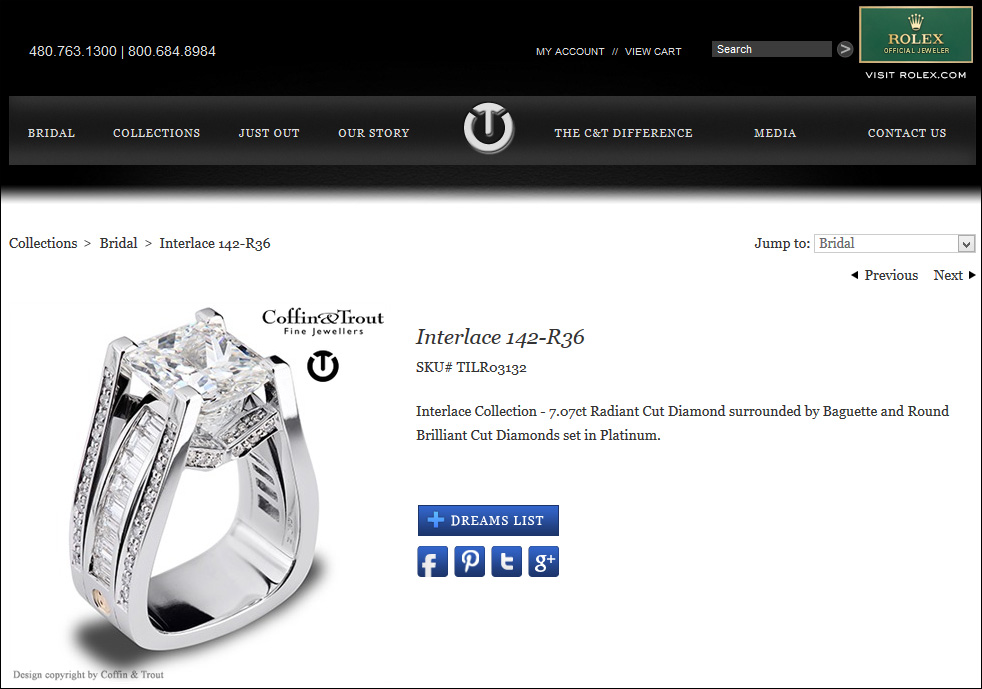
Task: Open My Account link
Action: 570,51
